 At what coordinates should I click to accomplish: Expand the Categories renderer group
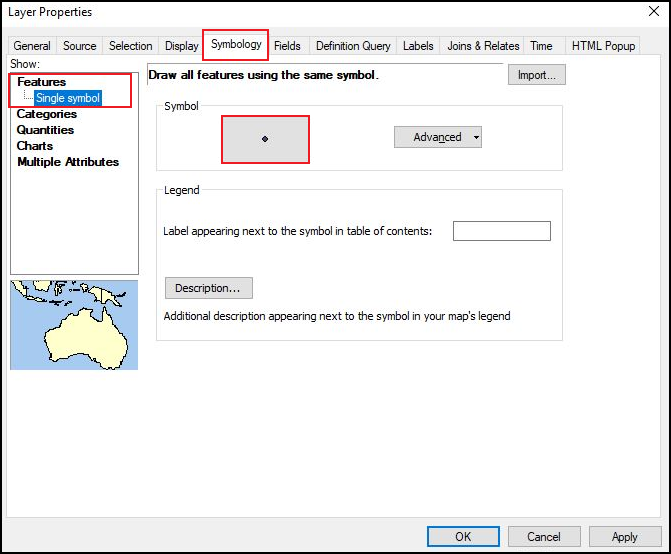pos(47,114)
